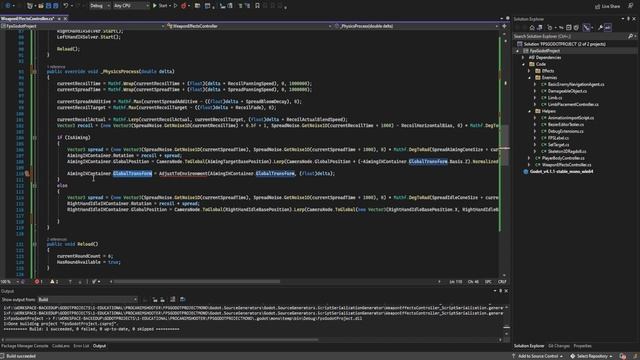Viewport: 640px width, 360px height.
Task: Click the red Hot Reload flame icon
Action: (x=184, y=6)
